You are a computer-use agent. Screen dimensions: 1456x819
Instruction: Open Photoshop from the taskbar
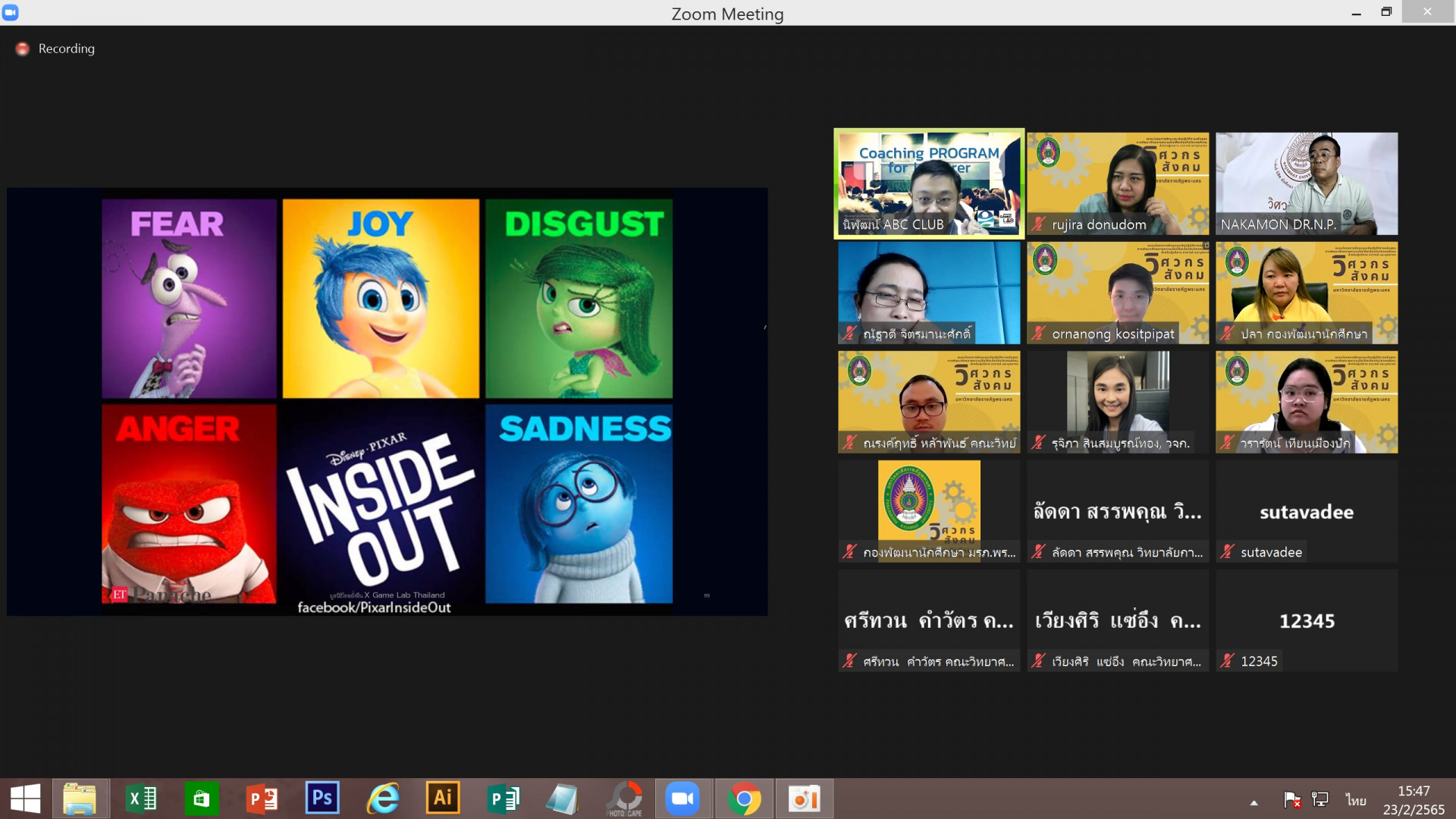(322, 799)
